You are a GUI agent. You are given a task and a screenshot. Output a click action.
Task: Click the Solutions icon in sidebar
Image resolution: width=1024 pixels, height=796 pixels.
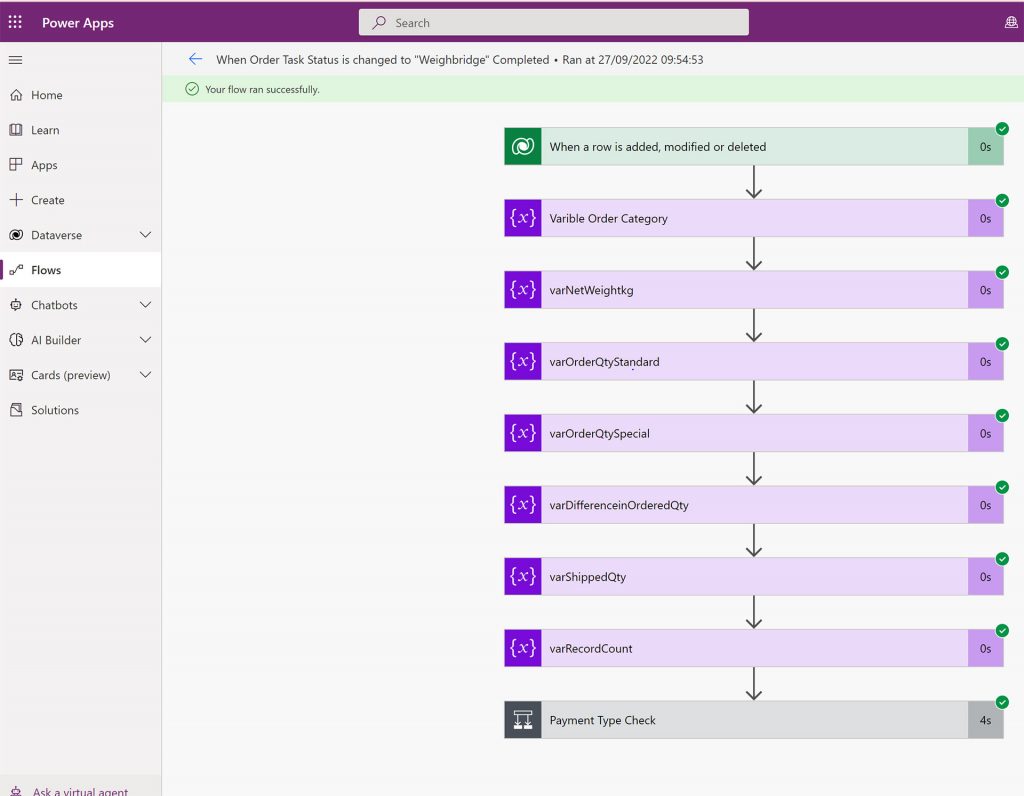(x=15, y=410)
